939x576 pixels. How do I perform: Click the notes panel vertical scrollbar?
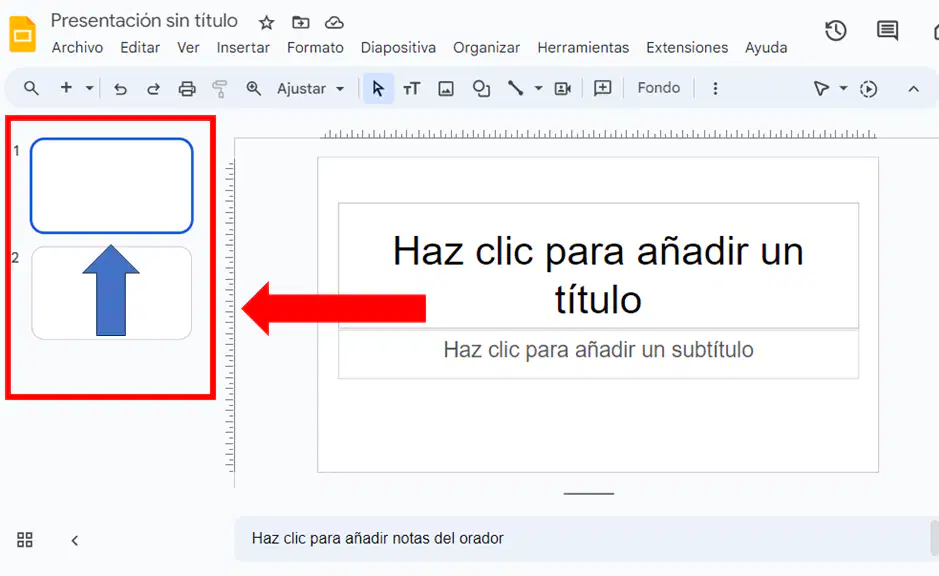tap(934, 538)
